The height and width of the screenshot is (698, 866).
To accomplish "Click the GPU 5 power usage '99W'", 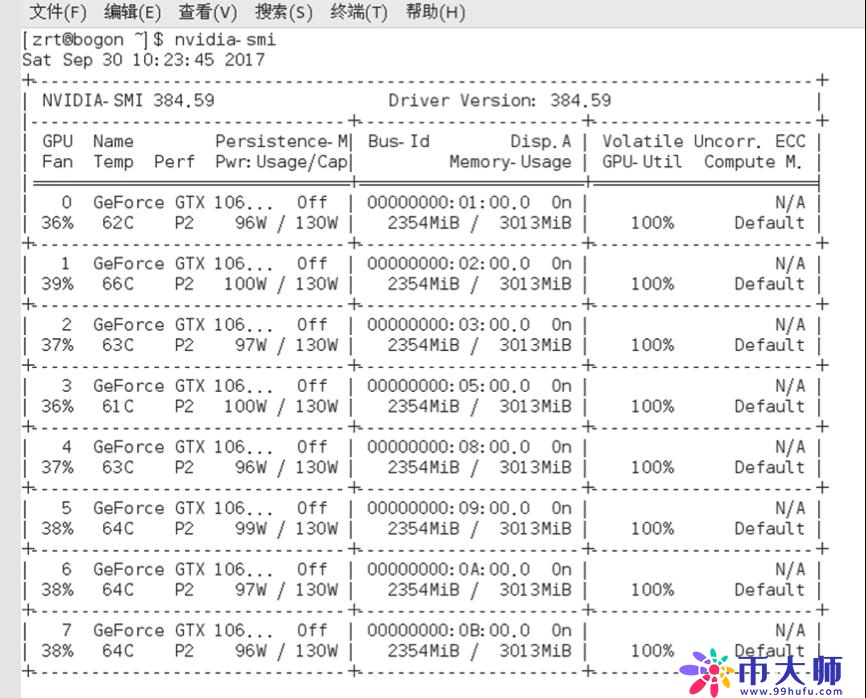I will (x=251, y=528).
